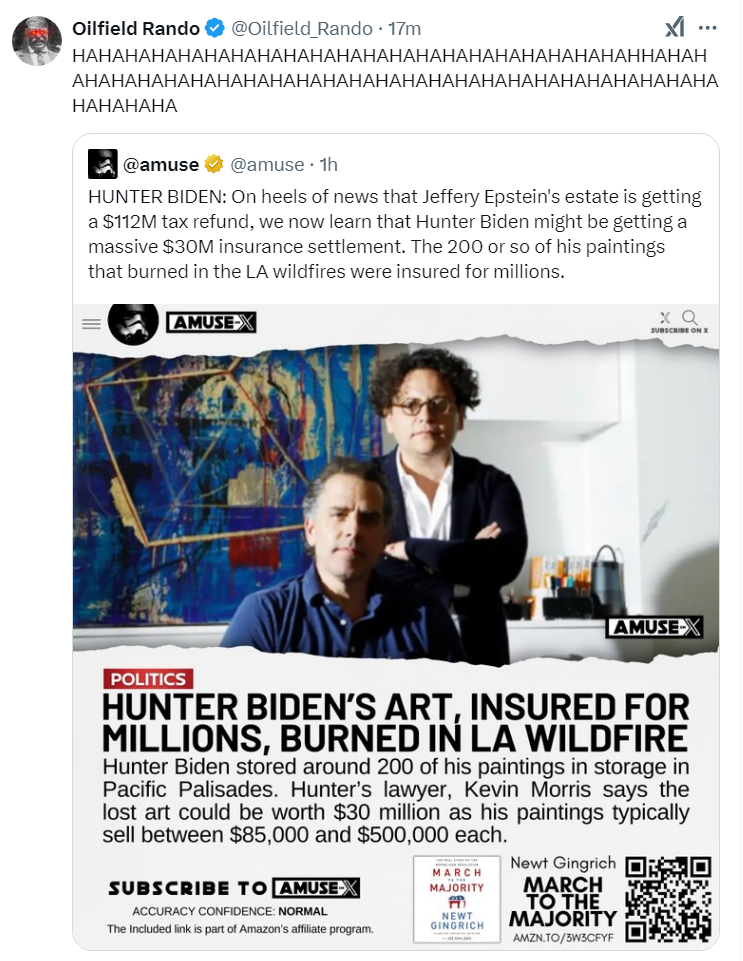Click the Grok icon on the tweet
Image resolution: width=743 pixels, height=961 pixels.
674,28
